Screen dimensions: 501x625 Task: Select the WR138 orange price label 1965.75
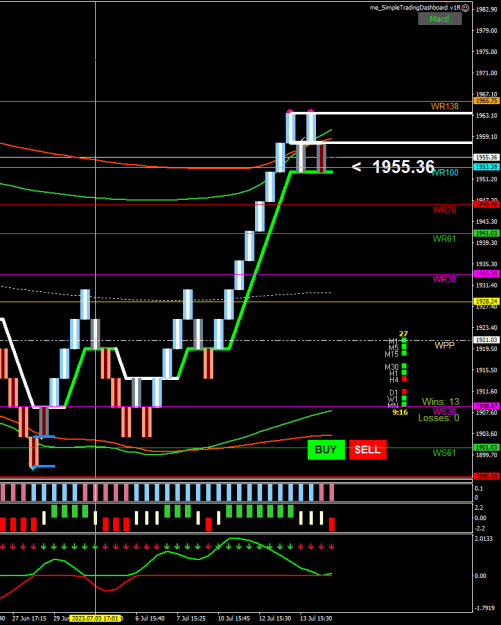pyautogui.click(x=486, y=101)
